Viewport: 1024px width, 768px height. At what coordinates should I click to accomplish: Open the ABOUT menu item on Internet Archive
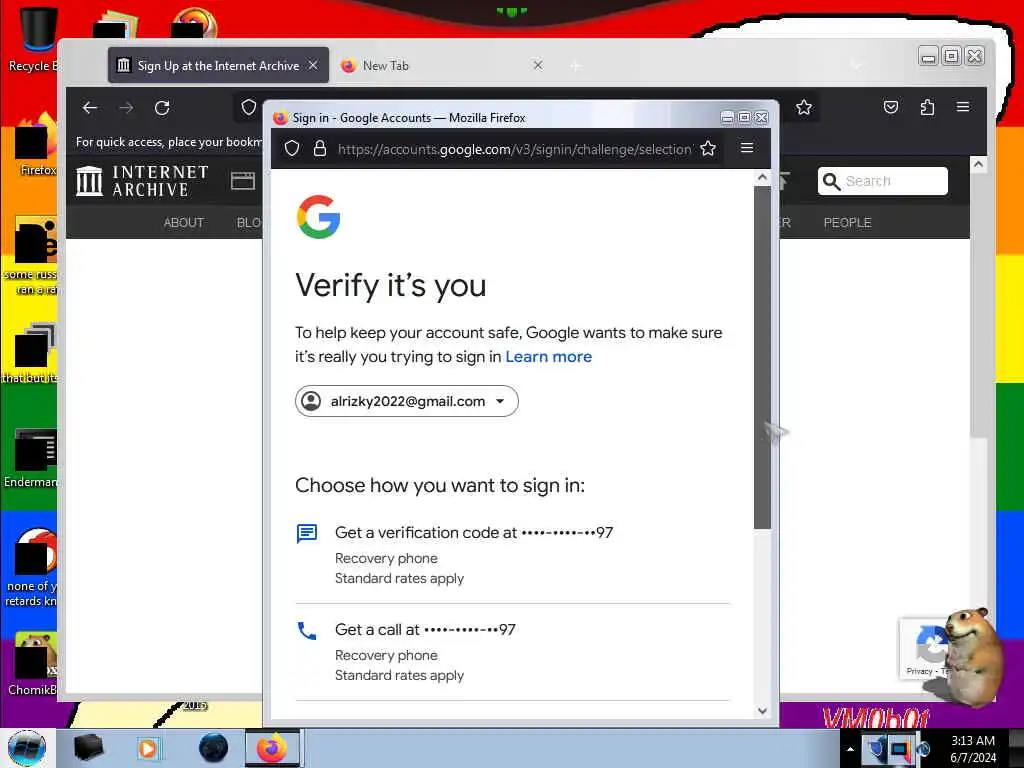point(184,223)
